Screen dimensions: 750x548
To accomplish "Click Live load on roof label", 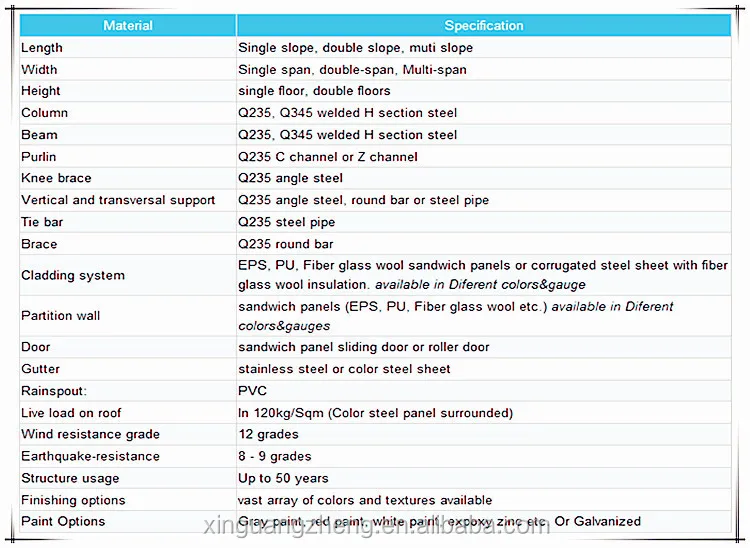I will (71, 413).
